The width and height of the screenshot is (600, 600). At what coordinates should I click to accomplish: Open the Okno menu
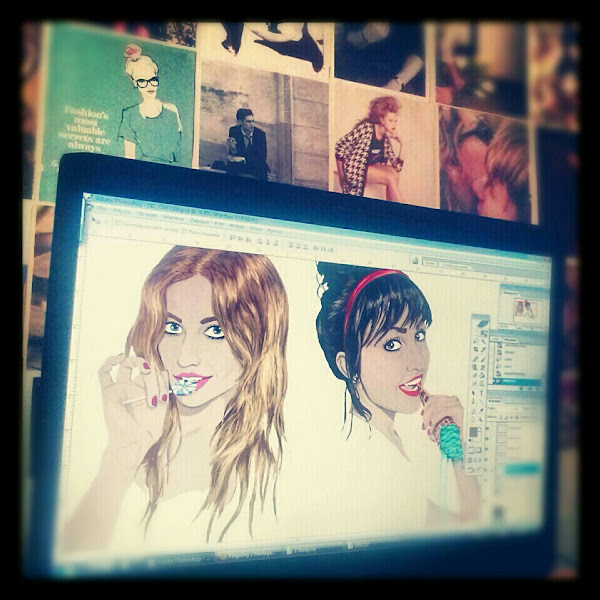(256, 229)
